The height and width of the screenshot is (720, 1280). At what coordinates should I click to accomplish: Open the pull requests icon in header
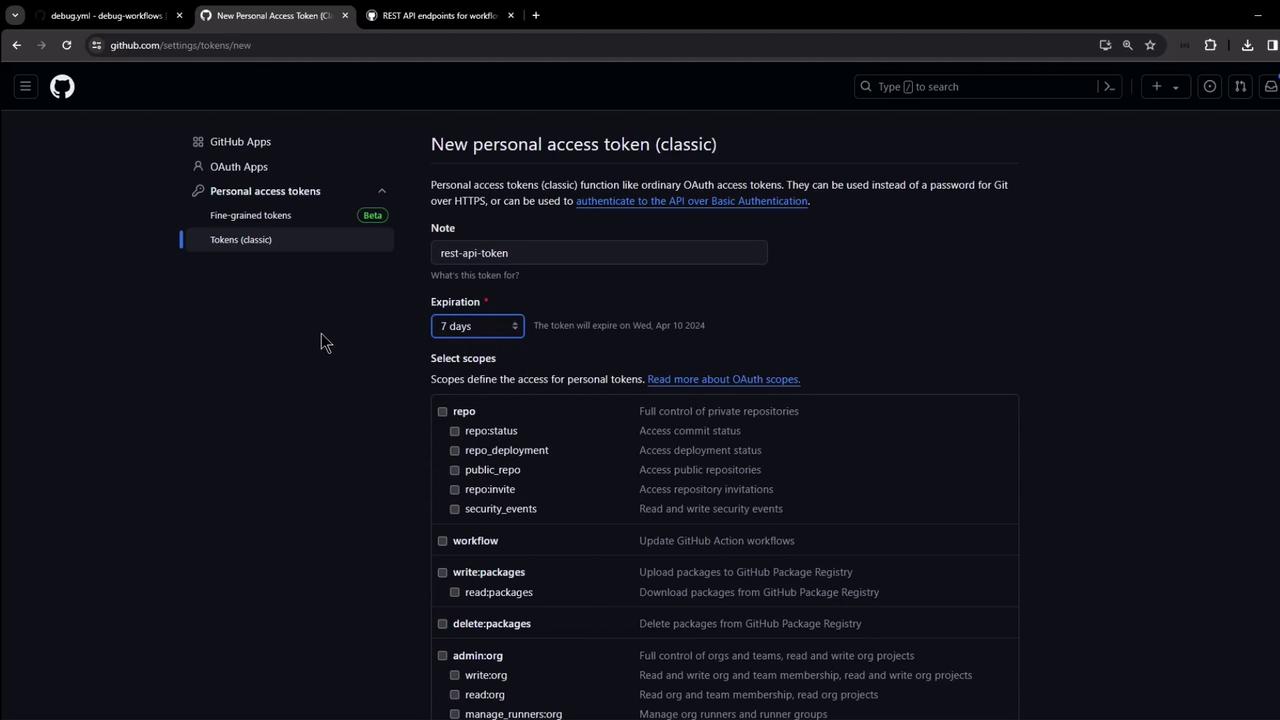1240,87
